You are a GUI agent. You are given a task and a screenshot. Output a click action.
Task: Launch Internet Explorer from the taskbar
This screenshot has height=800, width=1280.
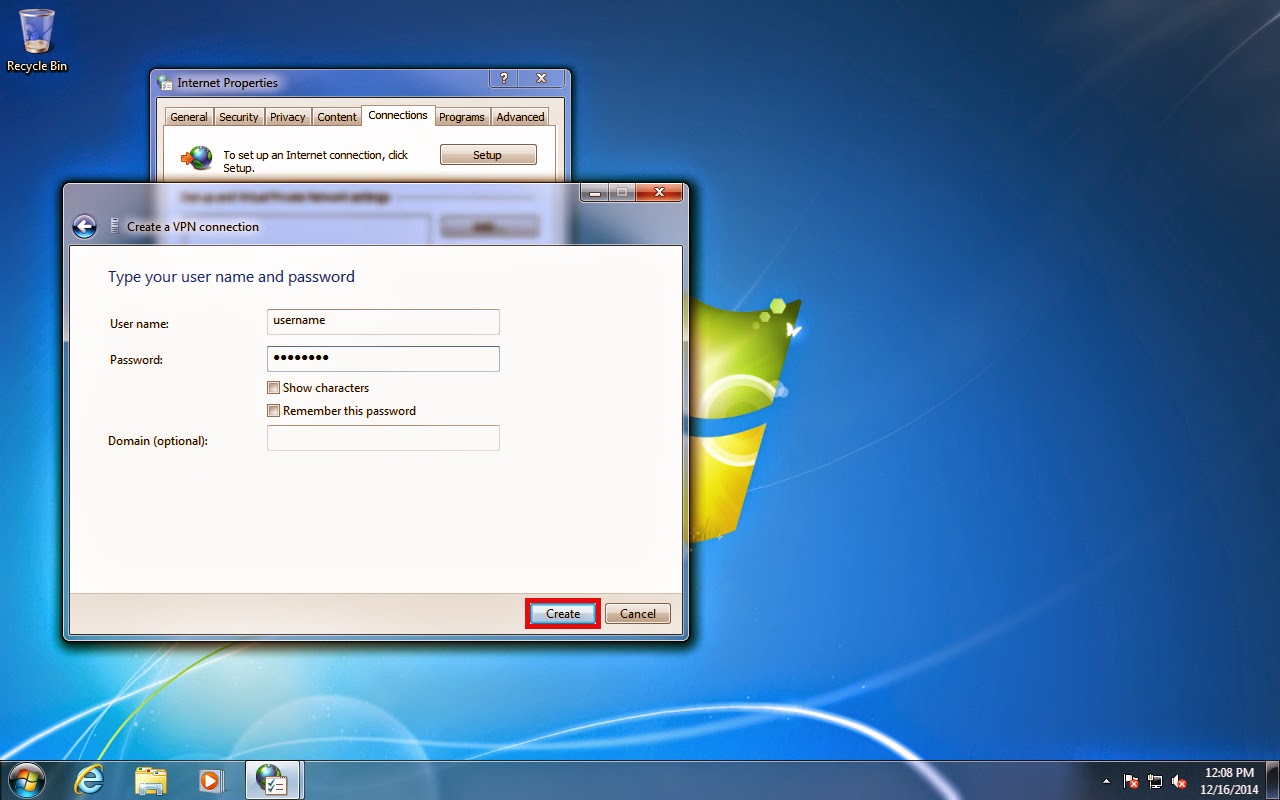[89, 779]
